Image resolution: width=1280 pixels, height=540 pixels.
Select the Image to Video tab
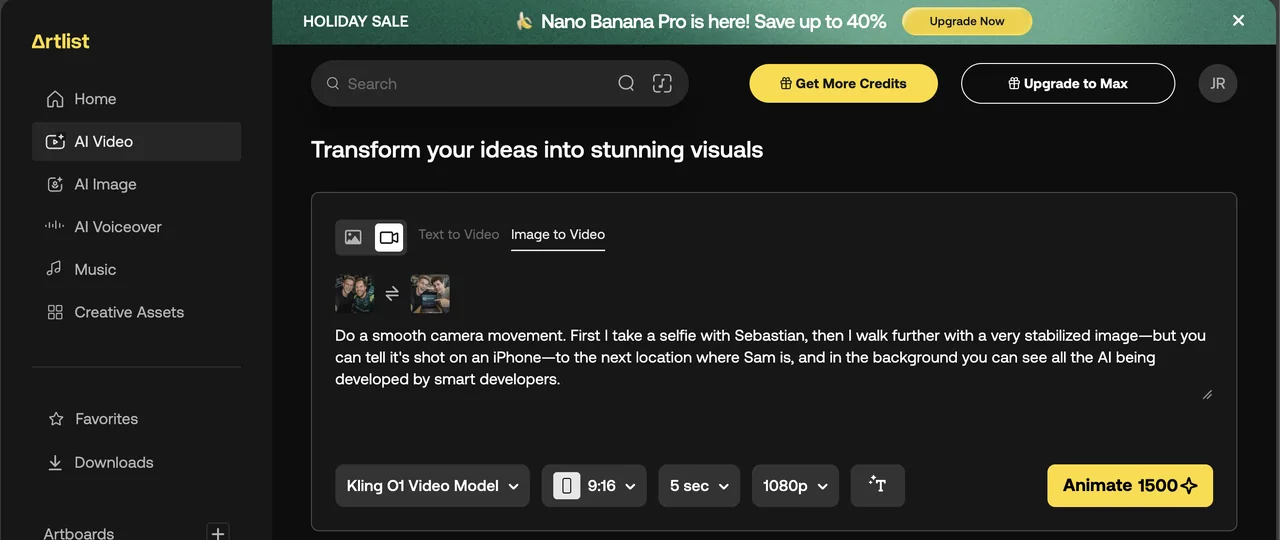(x=558, y=234)
